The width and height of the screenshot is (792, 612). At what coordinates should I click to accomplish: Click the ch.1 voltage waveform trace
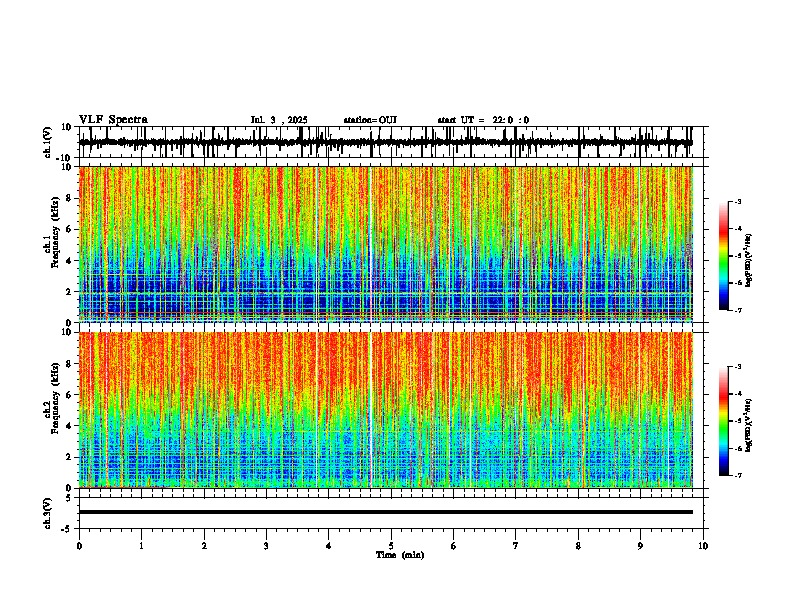tap(386, 142)
